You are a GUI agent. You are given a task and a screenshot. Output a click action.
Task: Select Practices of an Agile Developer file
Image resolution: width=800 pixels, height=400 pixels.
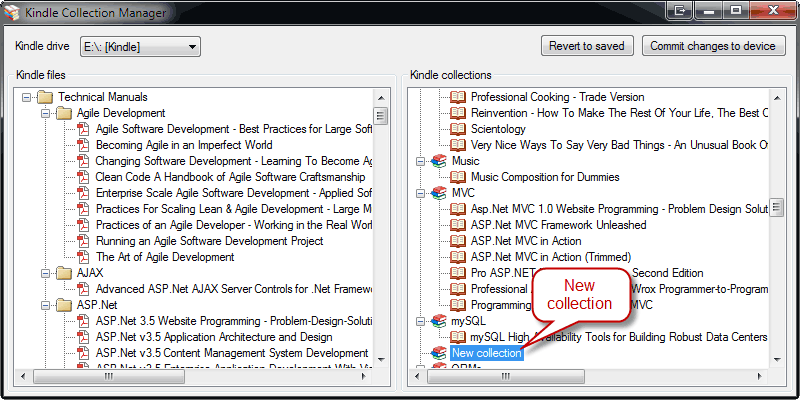click(234, 225)
